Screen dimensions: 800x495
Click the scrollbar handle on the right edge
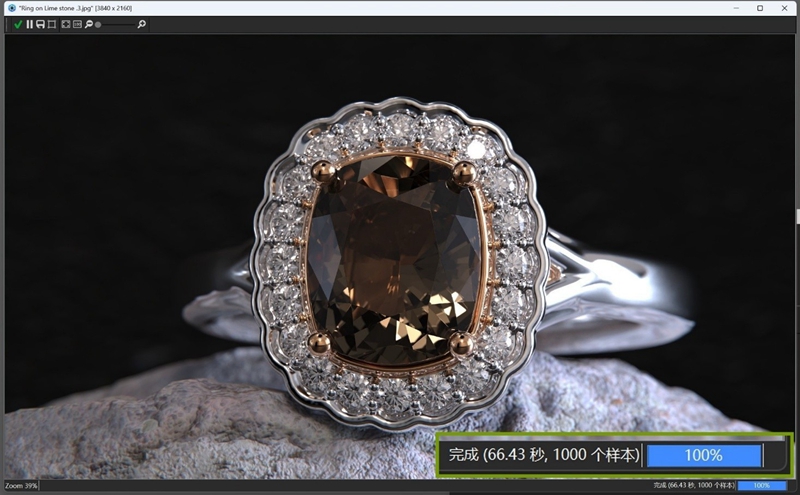coord(797,216)
